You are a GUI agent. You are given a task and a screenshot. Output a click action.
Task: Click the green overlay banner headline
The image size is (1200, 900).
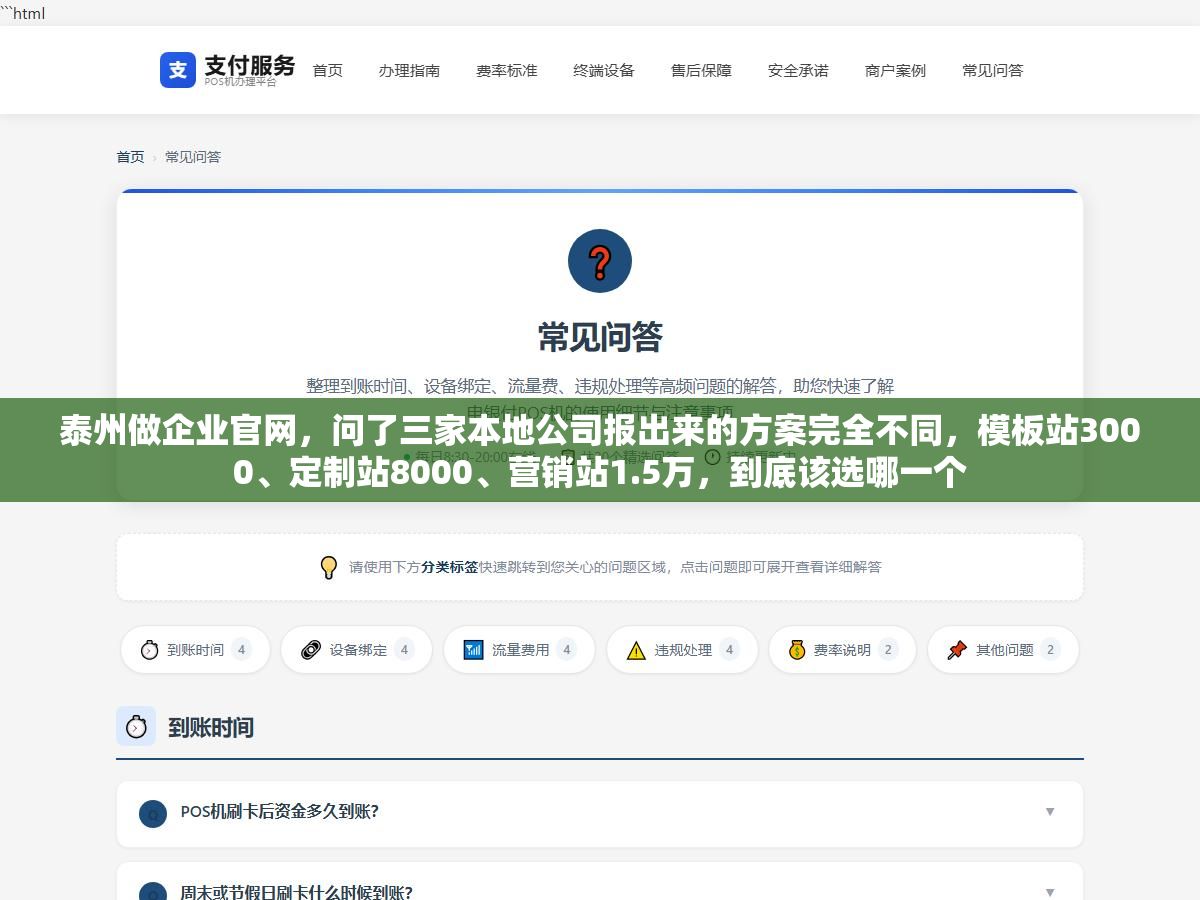600,451
